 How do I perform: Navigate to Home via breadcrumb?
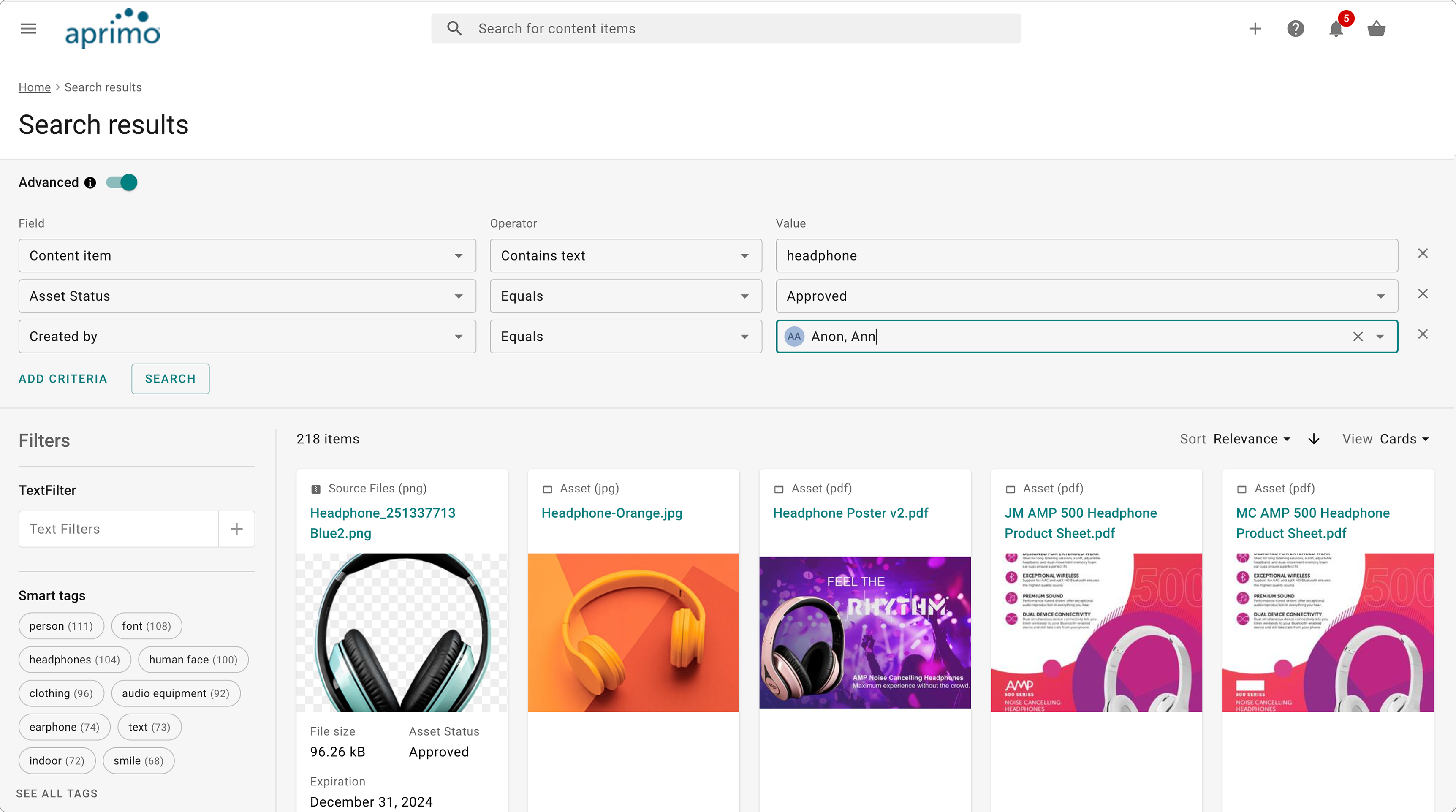[x=35, y=87]
